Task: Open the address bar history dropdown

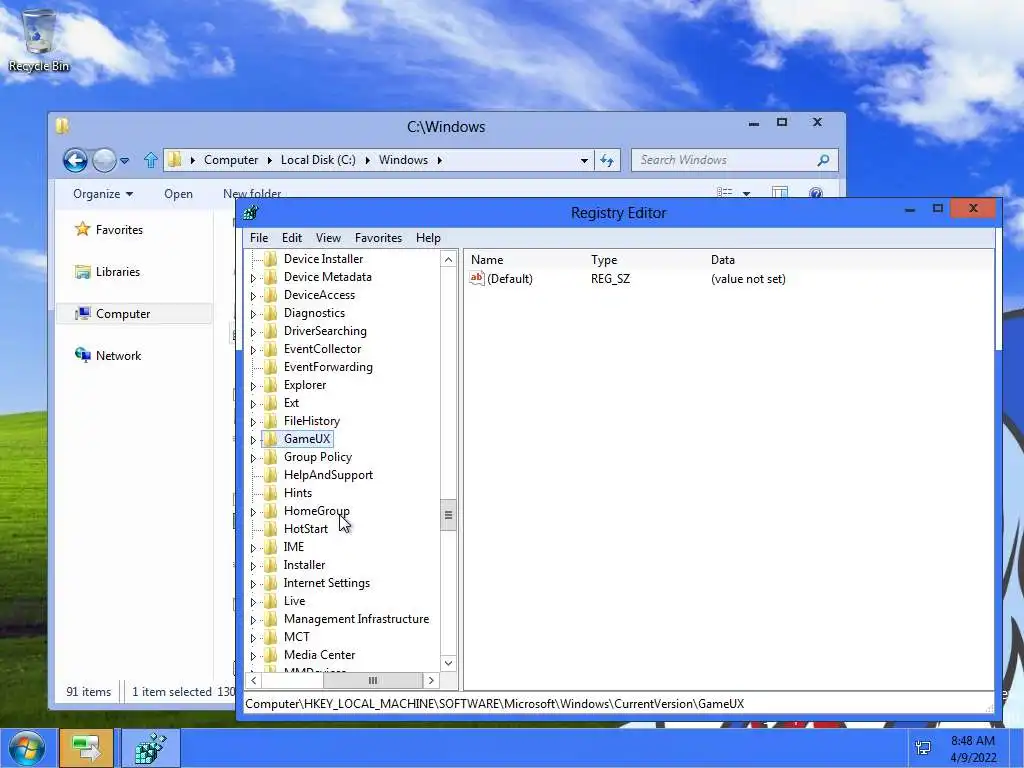Action: (x=584, y=161)
